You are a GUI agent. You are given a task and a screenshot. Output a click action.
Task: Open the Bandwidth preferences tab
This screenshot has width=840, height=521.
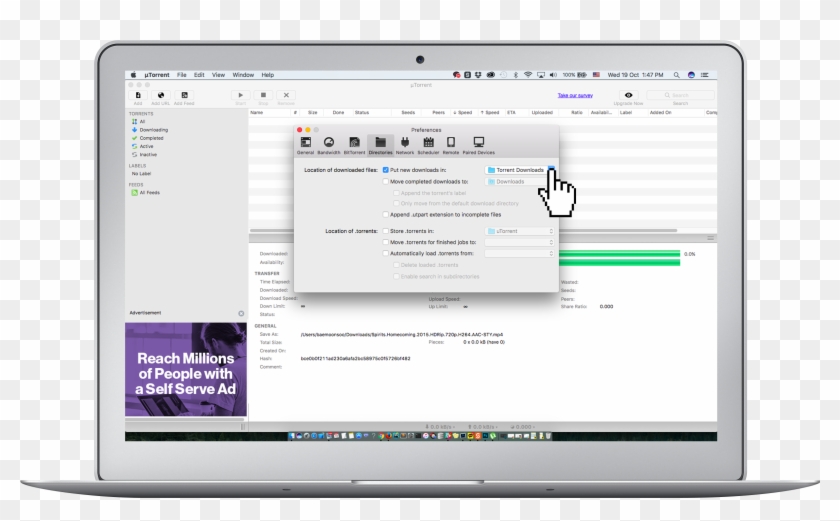pos(328,145)
